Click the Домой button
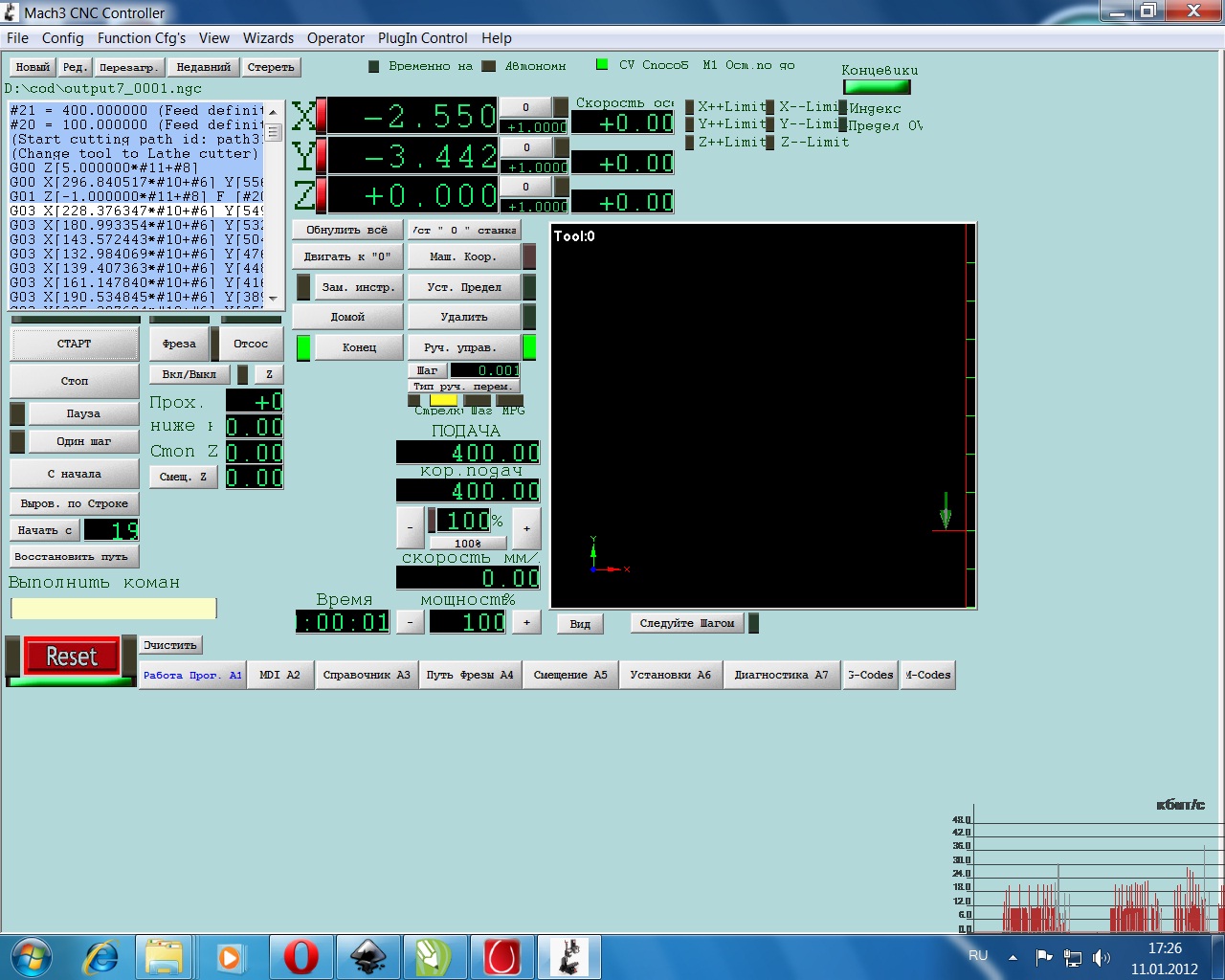1225x980 pixels. point(347,317)
